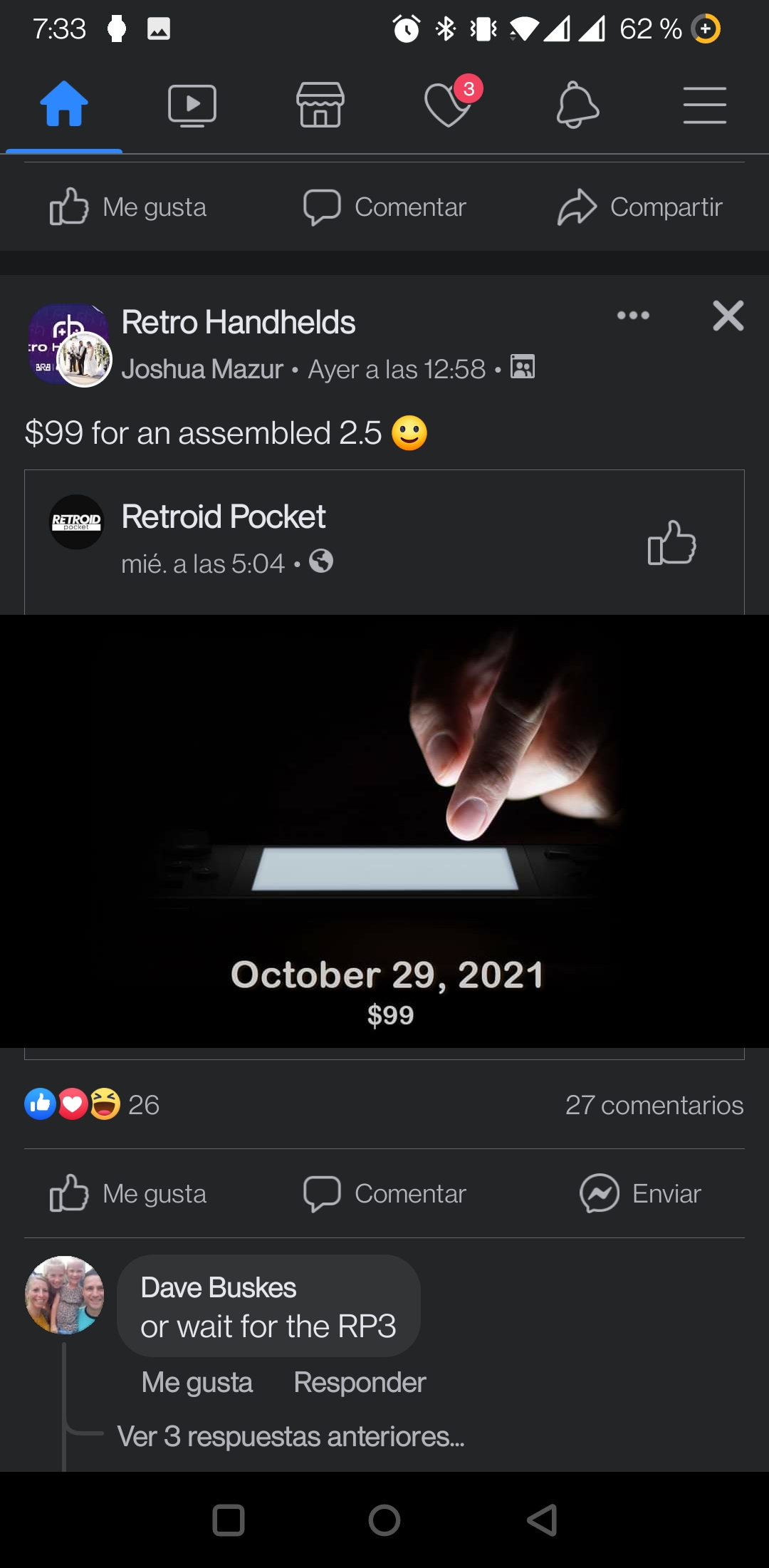The image size is (769, 1568).
Task: Toggle Me gusta on the Retroid post
Action: (x=128, y=1193)
